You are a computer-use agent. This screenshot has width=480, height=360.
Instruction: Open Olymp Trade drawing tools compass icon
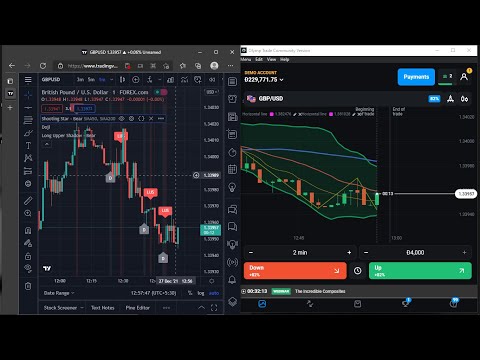pyautogui.click(x=450, y=99)
